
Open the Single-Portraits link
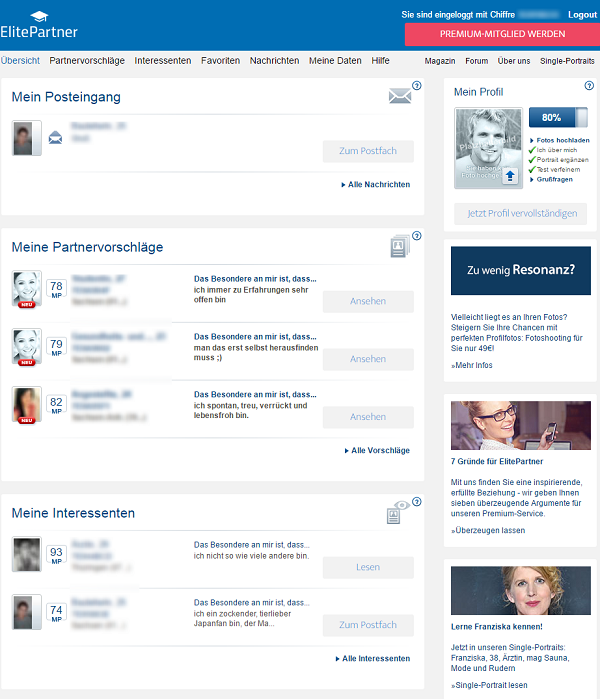point(567,61)
